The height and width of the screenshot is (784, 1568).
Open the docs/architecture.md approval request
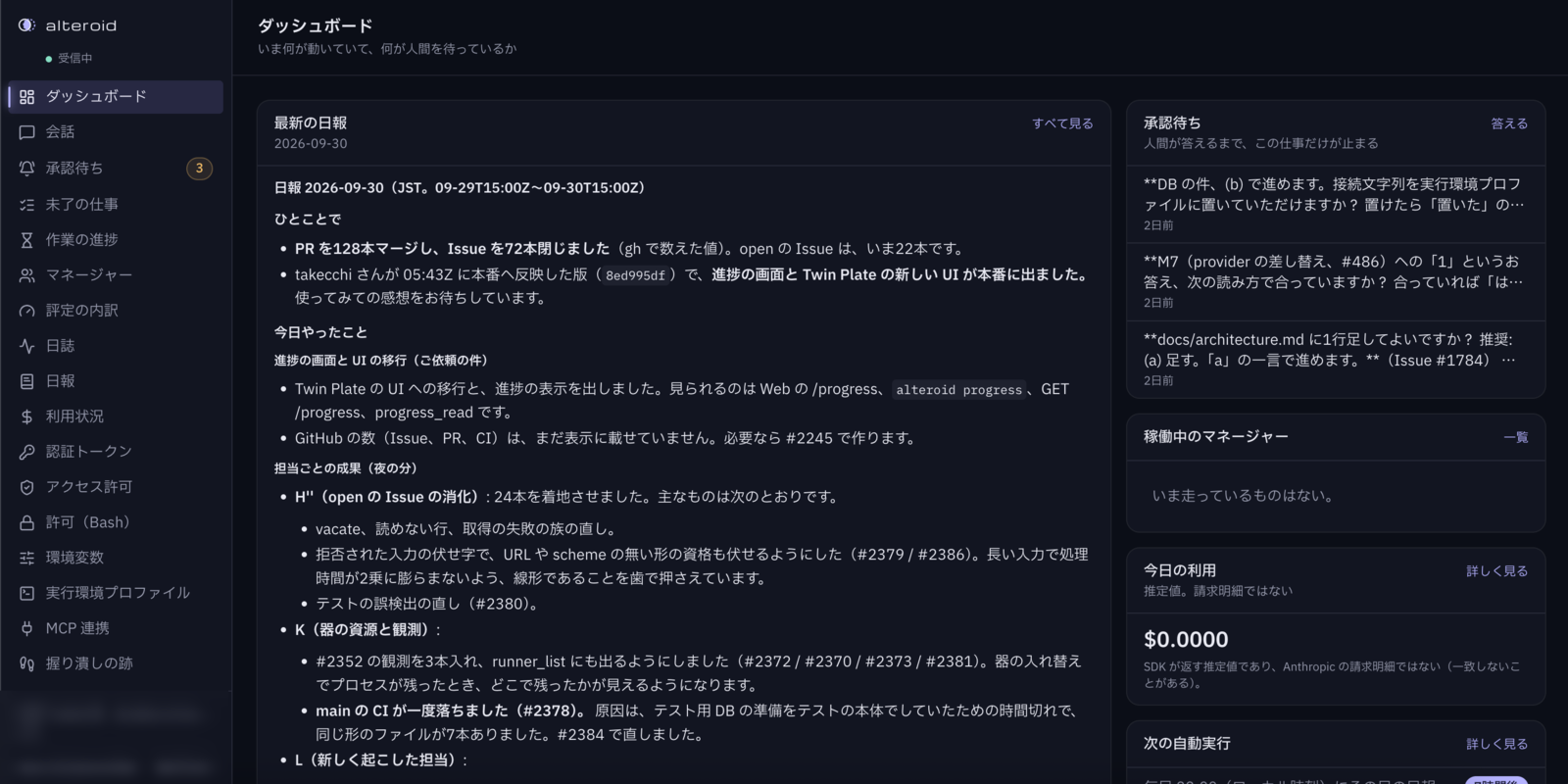(x=1336, y=360)
